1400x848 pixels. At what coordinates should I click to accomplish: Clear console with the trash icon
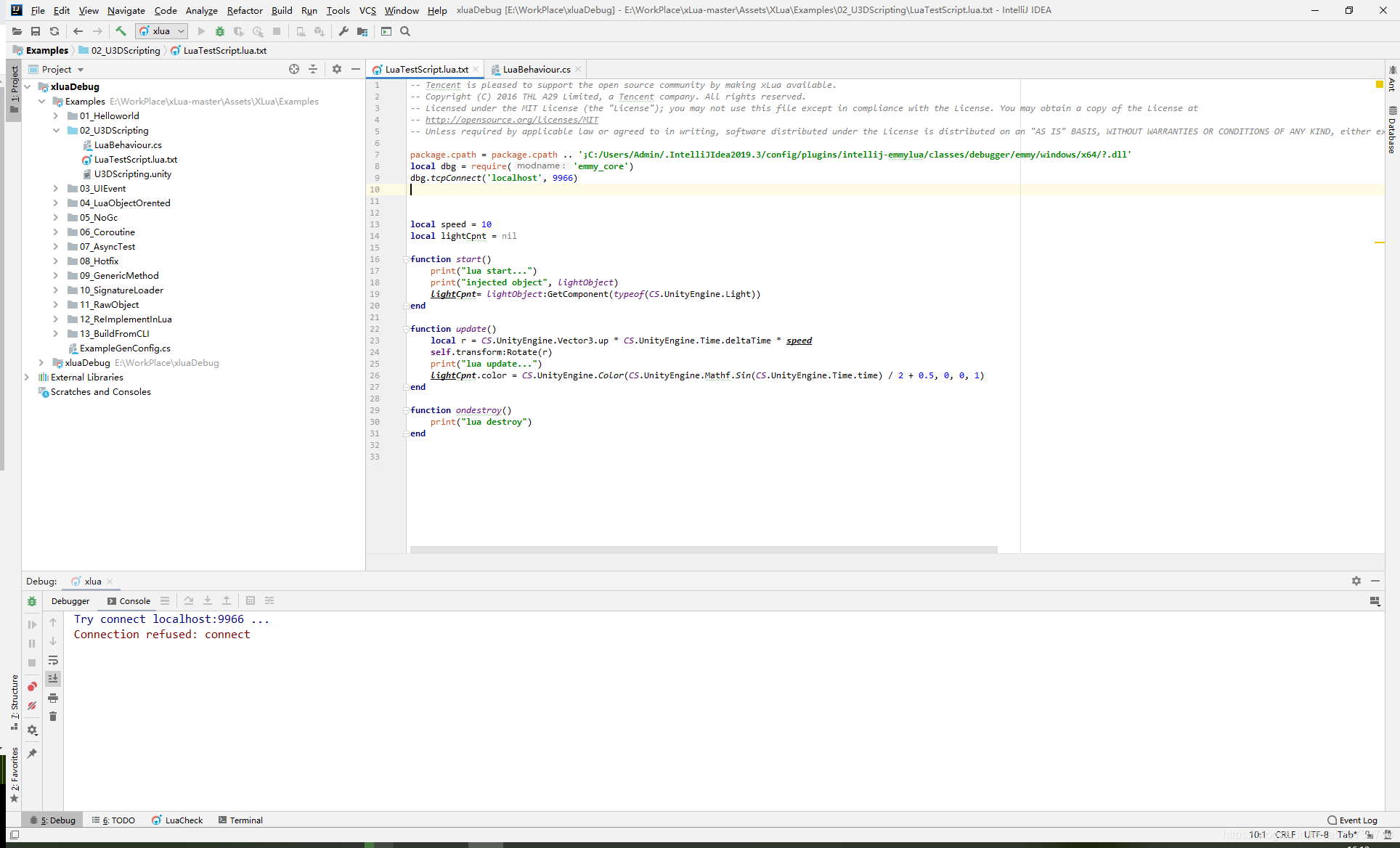[53, 717]
